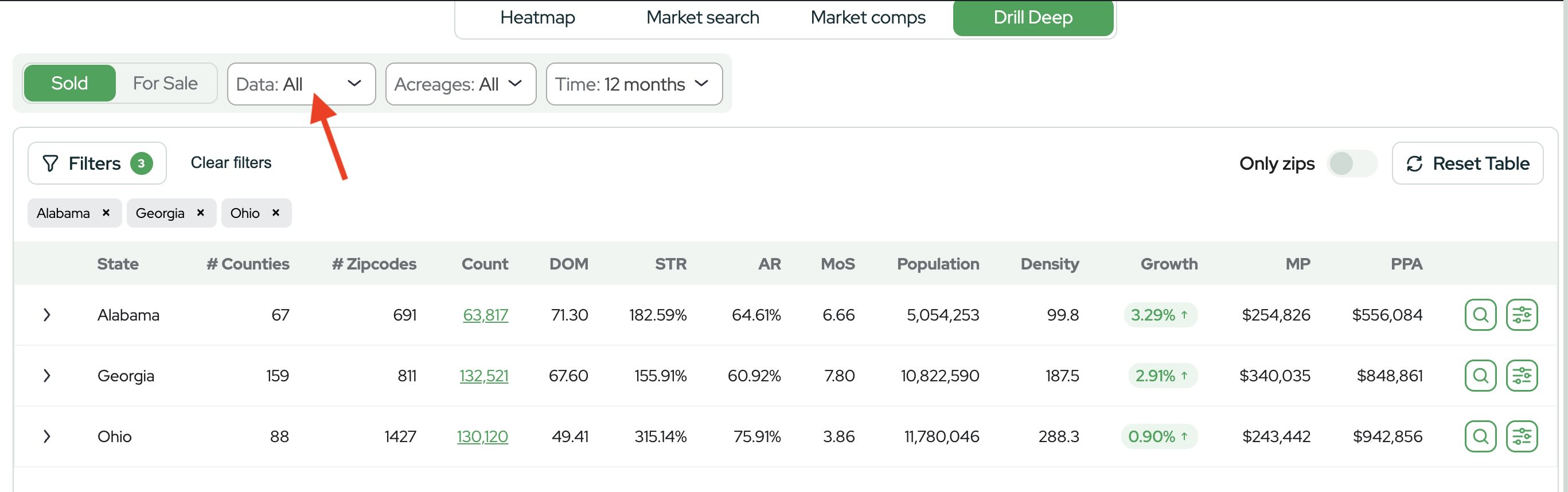Open the sliders settings icon for Ohio
1568x492 pixels.
pyautogui.click(x=1521, y=436)
